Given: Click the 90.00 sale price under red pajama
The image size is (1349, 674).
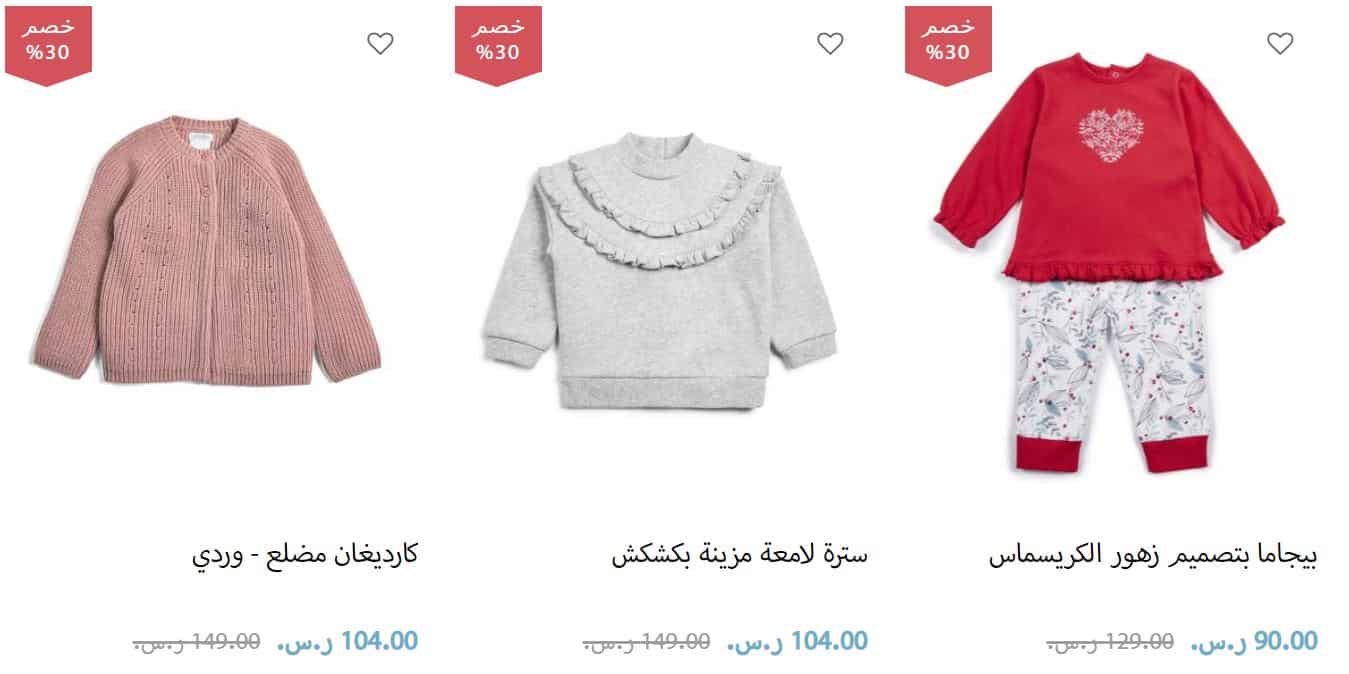Looking at the screenshot, I should pos(1253,641).
